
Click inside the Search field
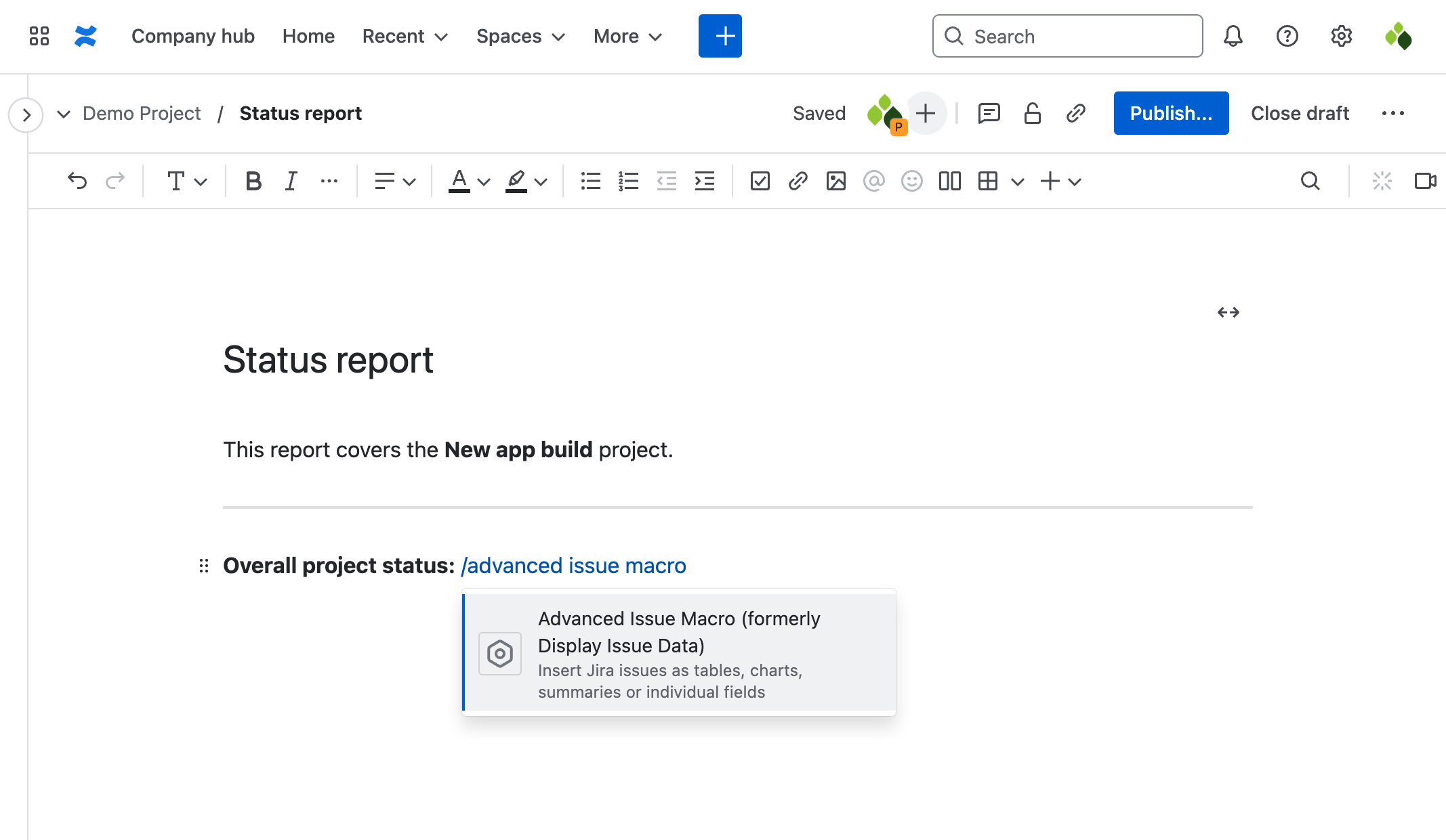tap(1067, 36)
